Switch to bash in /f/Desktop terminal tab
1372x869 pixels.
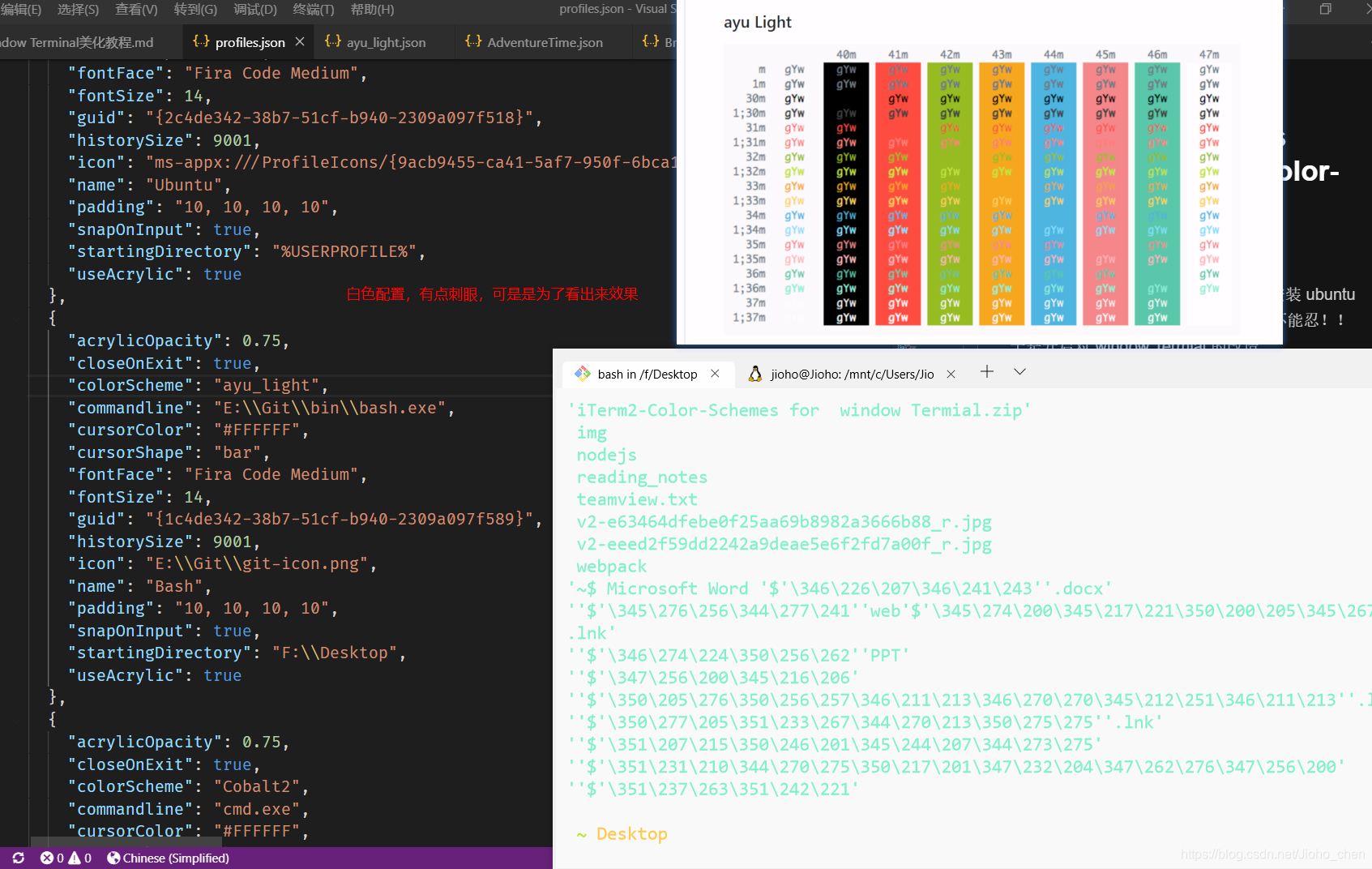click(647, 374)
